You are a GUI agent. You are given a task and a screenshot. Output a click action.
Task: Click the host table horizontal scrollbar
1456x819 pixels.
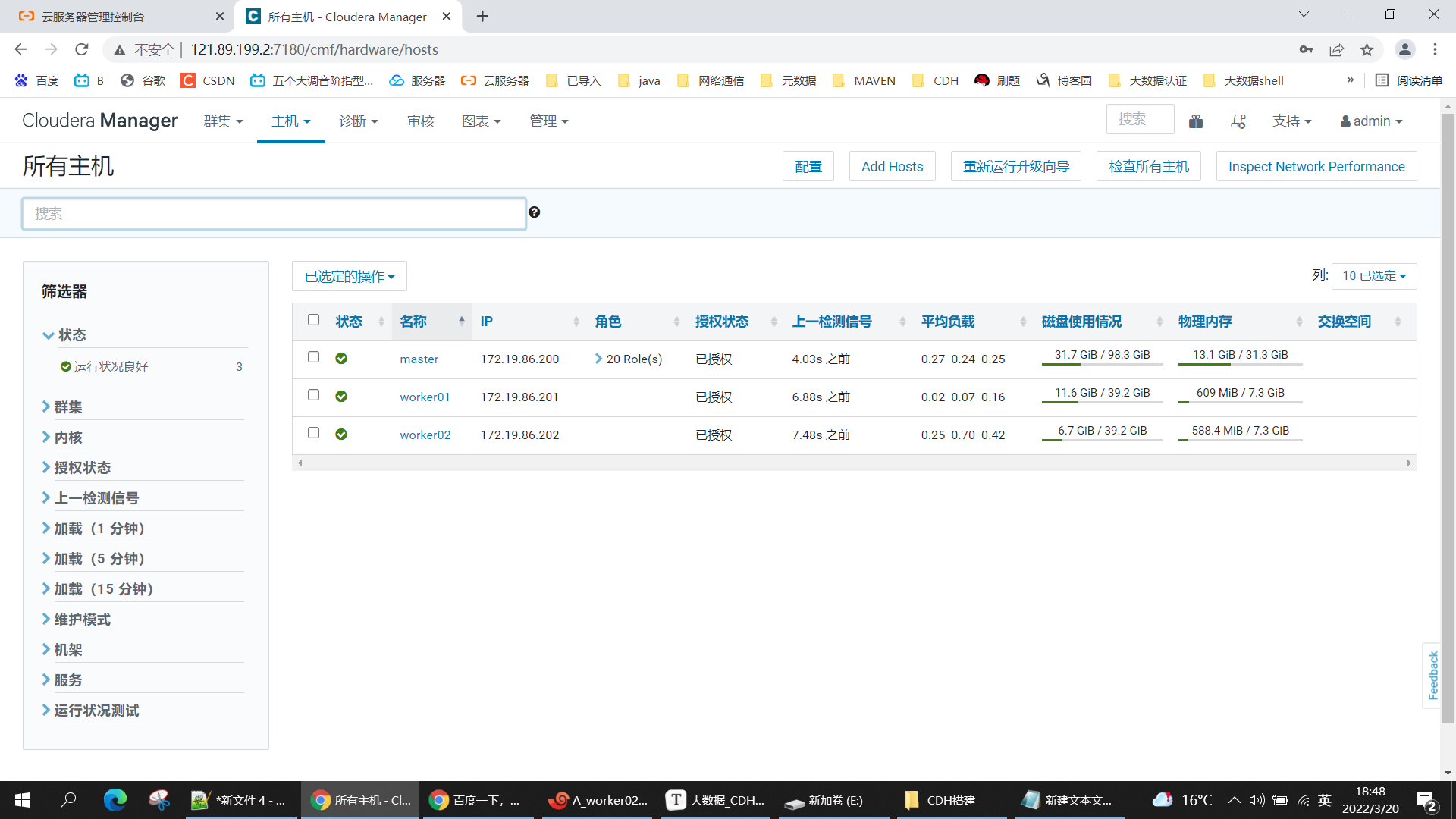pos(854,463)
